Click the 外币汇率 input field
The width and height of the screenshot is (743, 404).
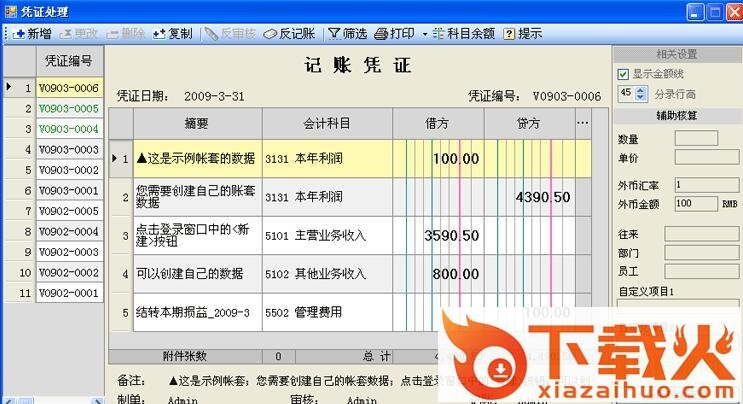pyautogui.click(x=707, y=185)
